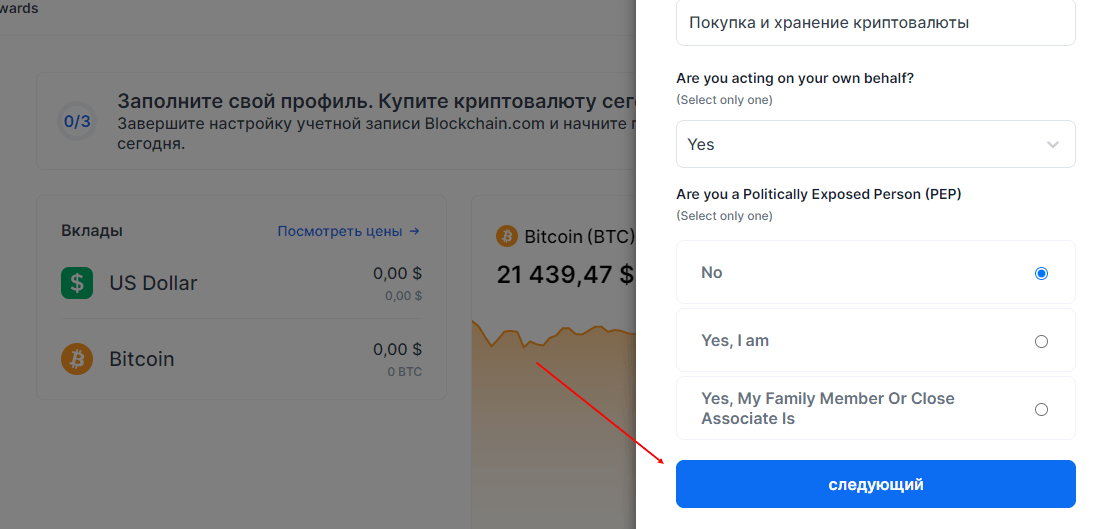Open the Bitcoin holdings row label
1103x529 pixels.
141,359
